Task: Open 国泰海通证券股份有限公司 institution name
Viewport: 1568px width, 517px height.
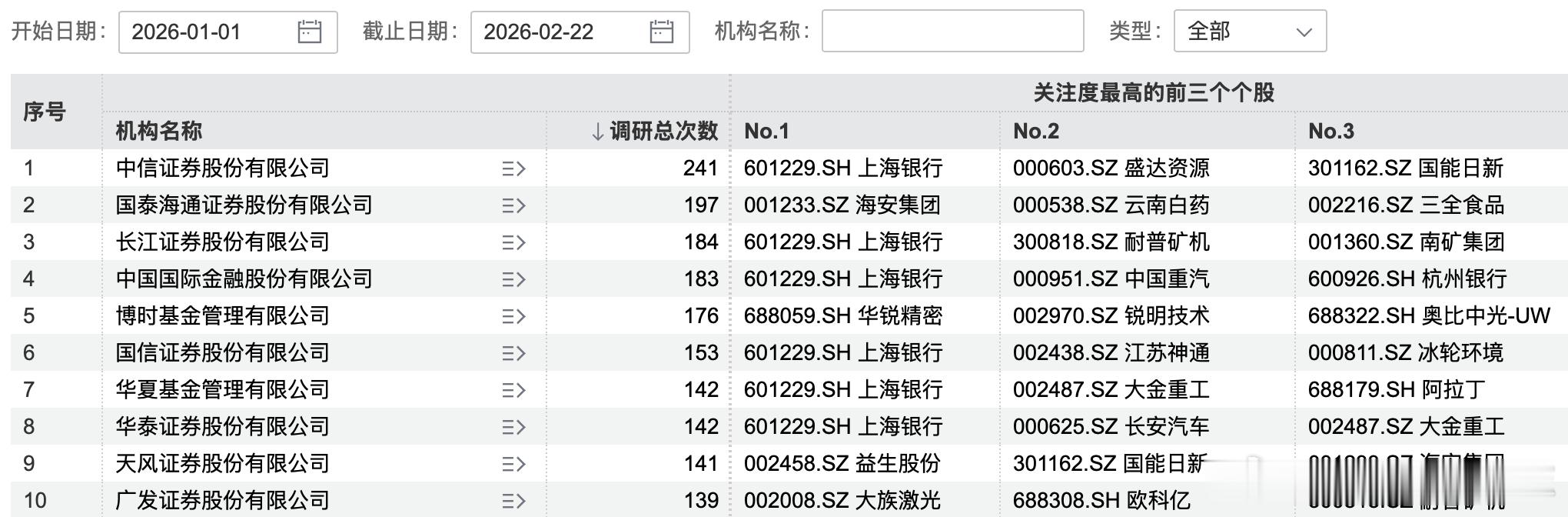Action: (244, 205)
